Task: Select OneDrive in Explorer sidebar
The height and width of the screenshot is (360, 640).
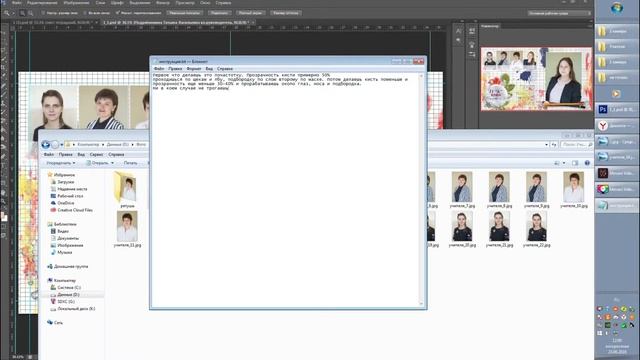Action: [x=65, y=203]
